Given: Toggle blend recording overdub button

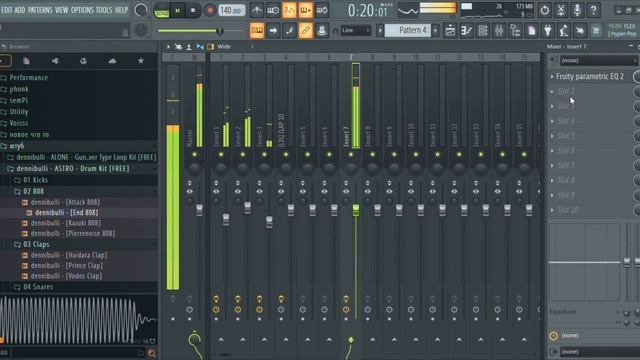Looking at the screenshot, I should tap(306, 10).
